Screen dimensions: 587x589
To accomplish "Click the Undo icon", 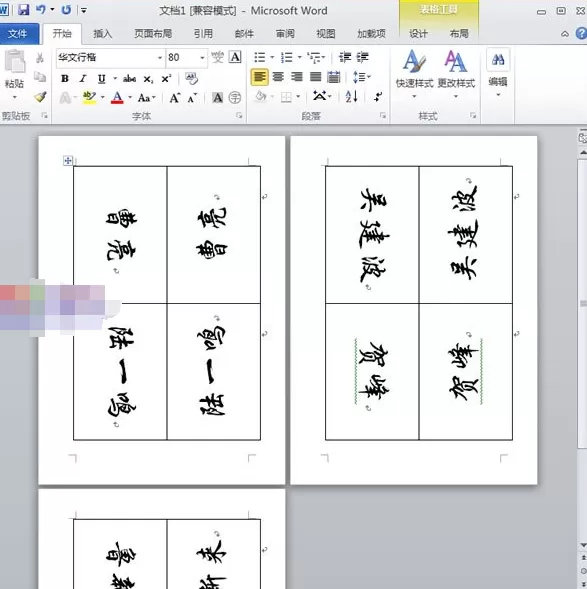I will (x=41, y=10).
